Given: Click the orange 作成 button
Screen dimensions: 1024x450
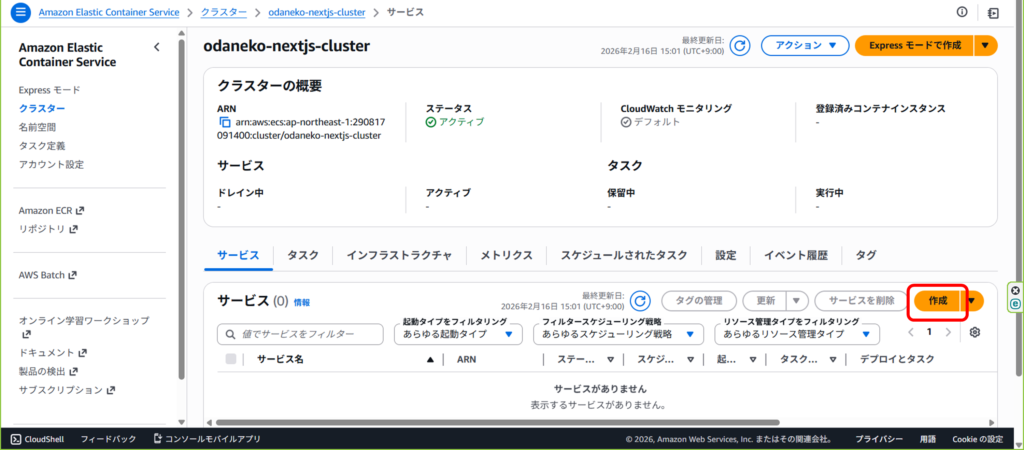Looking at the screenshot, I should pyautogui.click(x=937, y=301).
